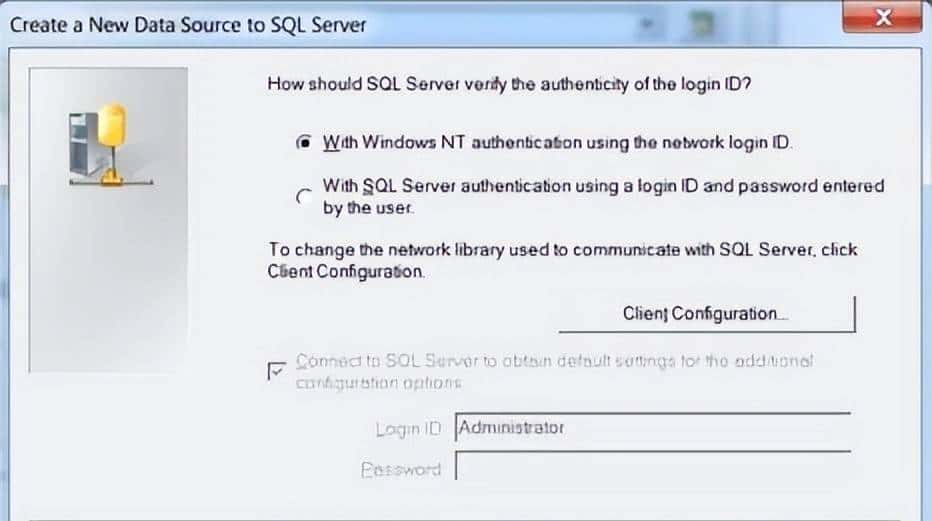The width and height of the screenshot is (932, 521).
Task: Toggle the Connect to SQL Server checkbox
Action: pos(277,371)
